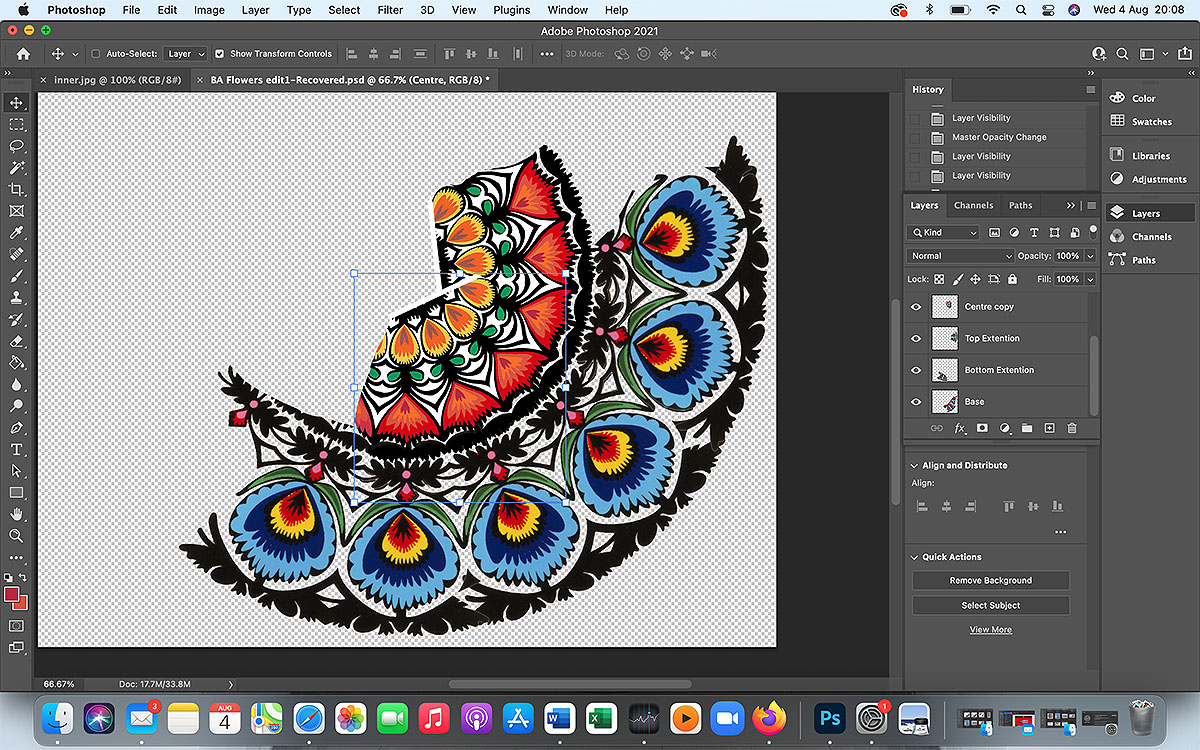The height and width of the screenshot is (750, 1200).
Task: Click the Remove Background button
Action: (x=990, y=580)
